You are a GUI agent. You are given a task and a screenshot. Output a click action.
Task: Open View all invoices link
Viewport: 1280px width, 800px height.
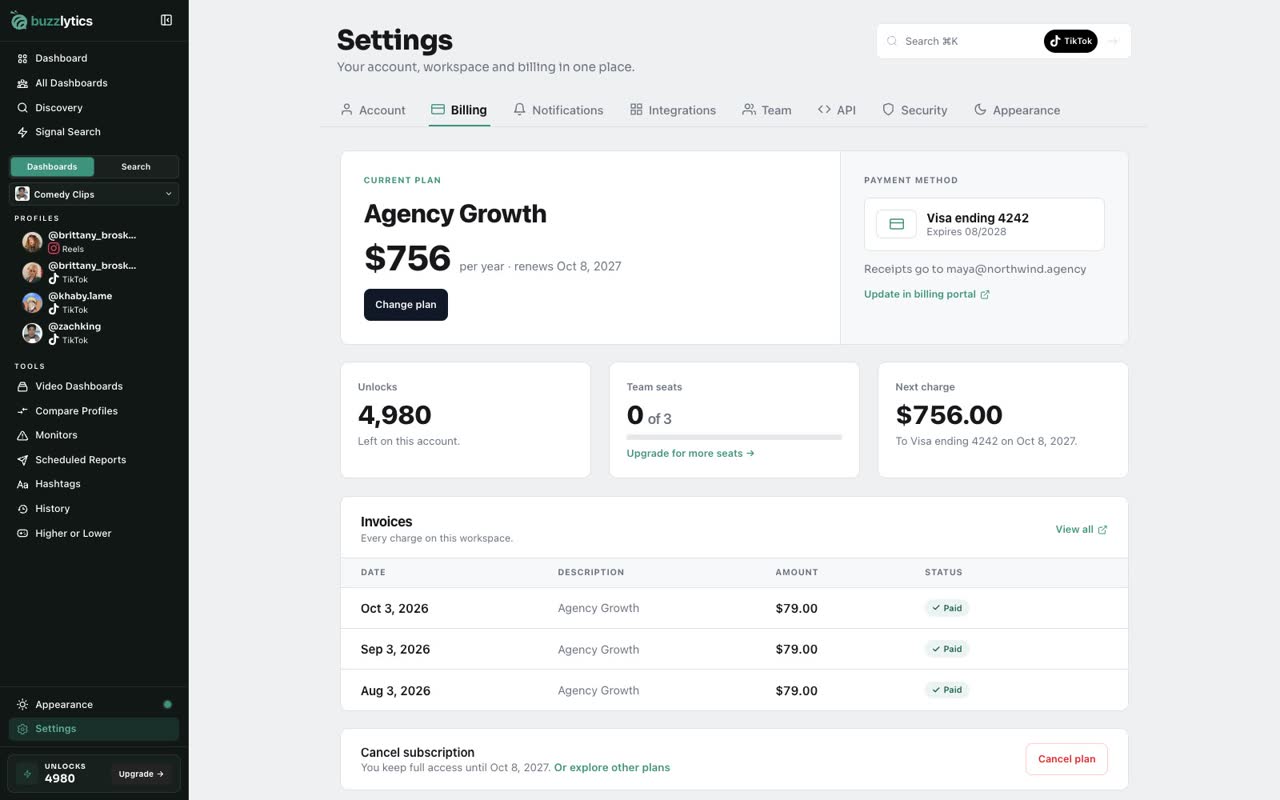pyautogui.click(x=1081, y=529)
